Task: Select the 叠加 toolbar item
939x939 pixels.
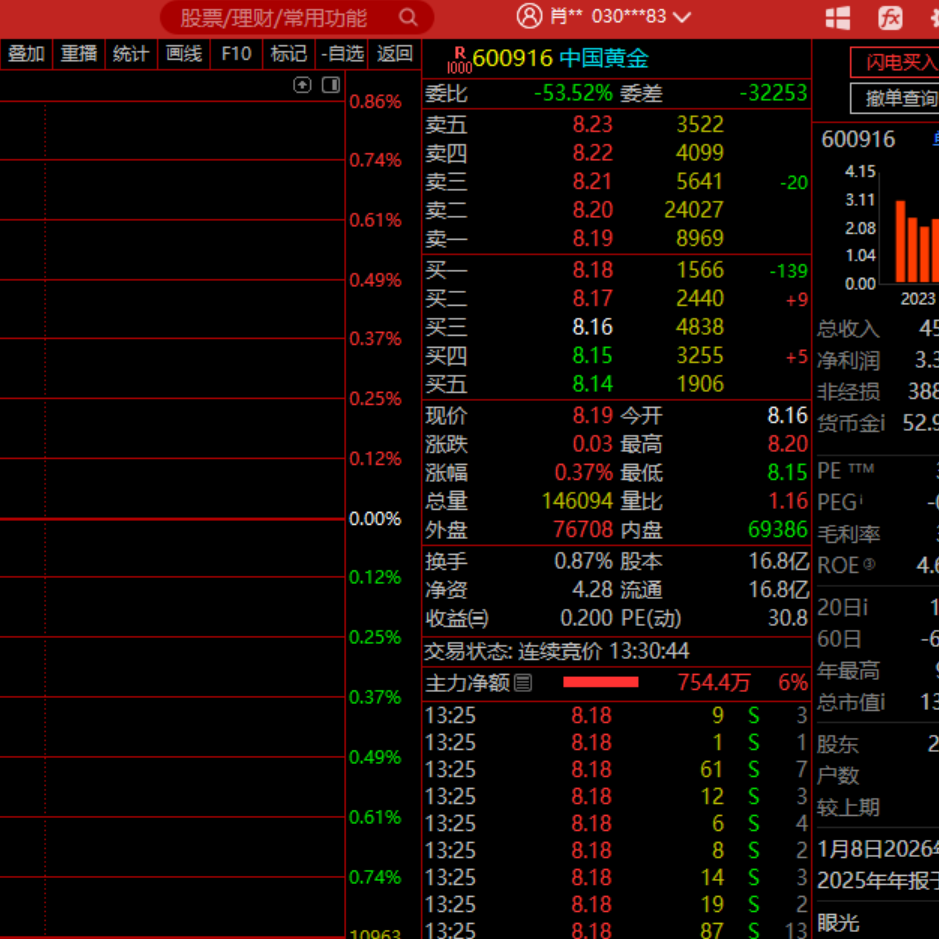Action: (x=26, y=54)
